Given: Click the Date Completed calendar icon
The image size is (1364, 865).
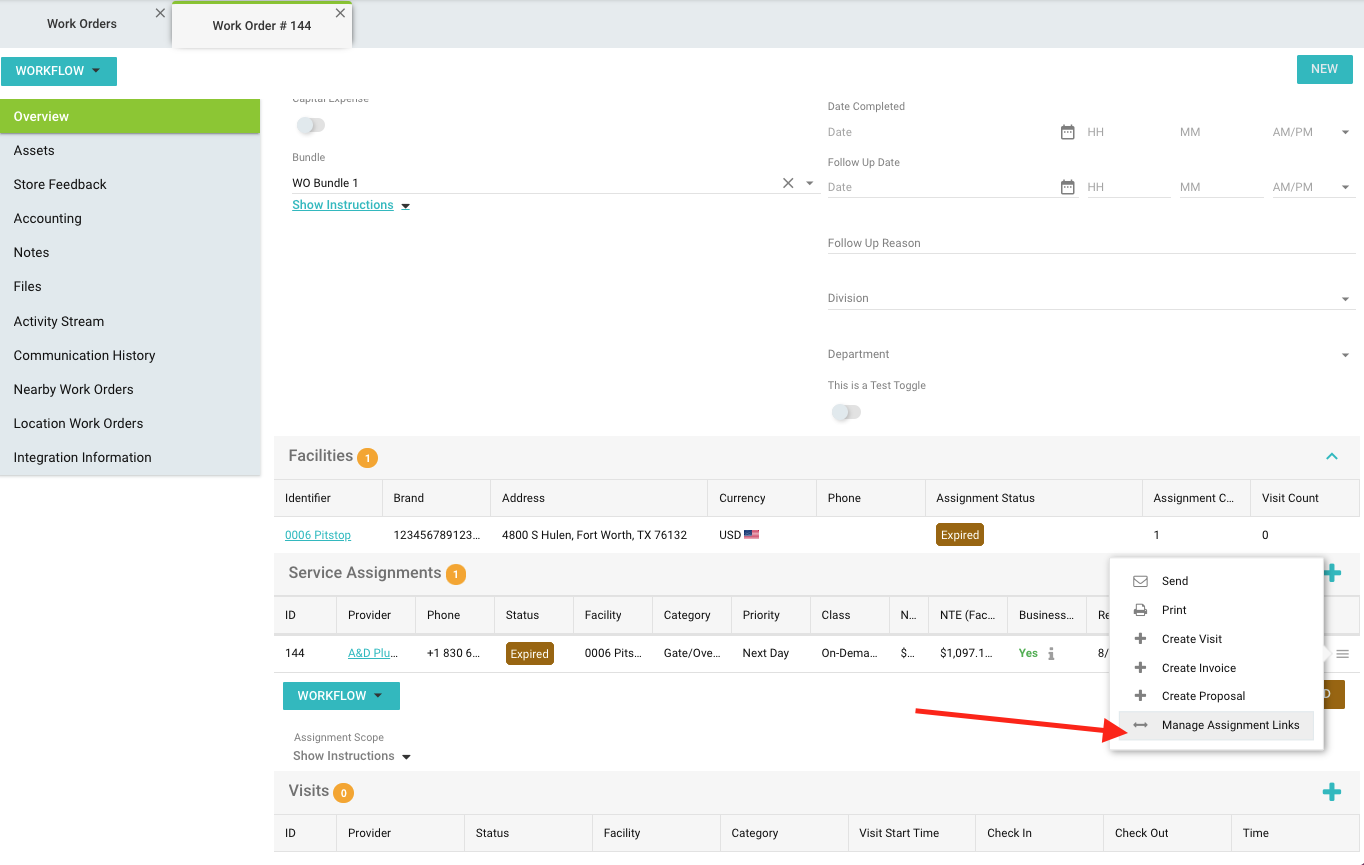Looking at the screenshot, I should (x=1067, y=132).
